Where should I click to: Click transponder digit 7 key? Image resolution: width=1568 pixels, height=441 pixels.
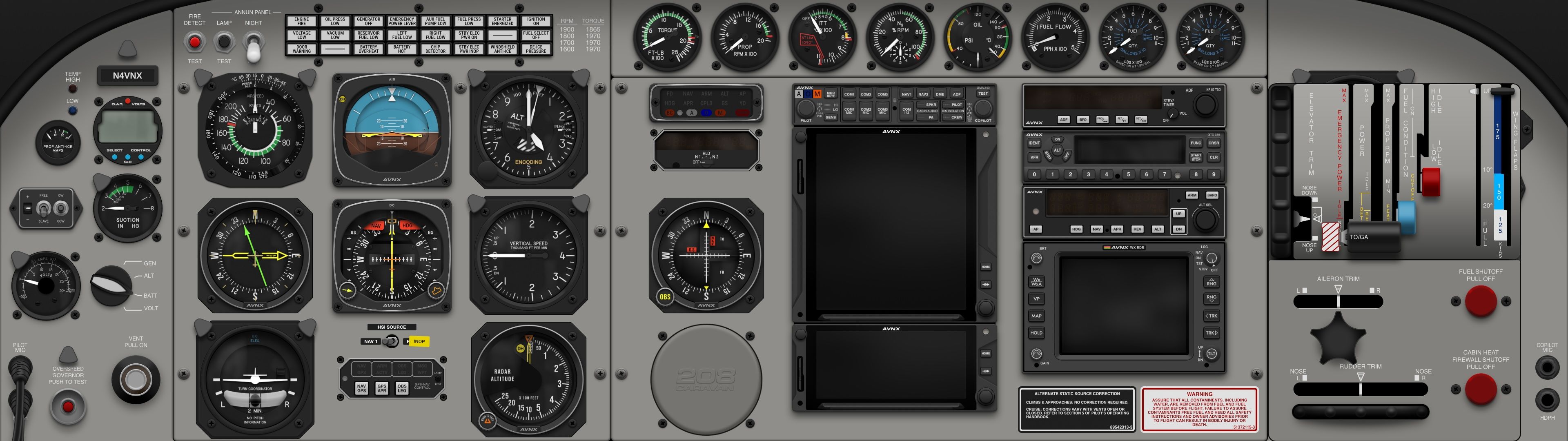1165,174
